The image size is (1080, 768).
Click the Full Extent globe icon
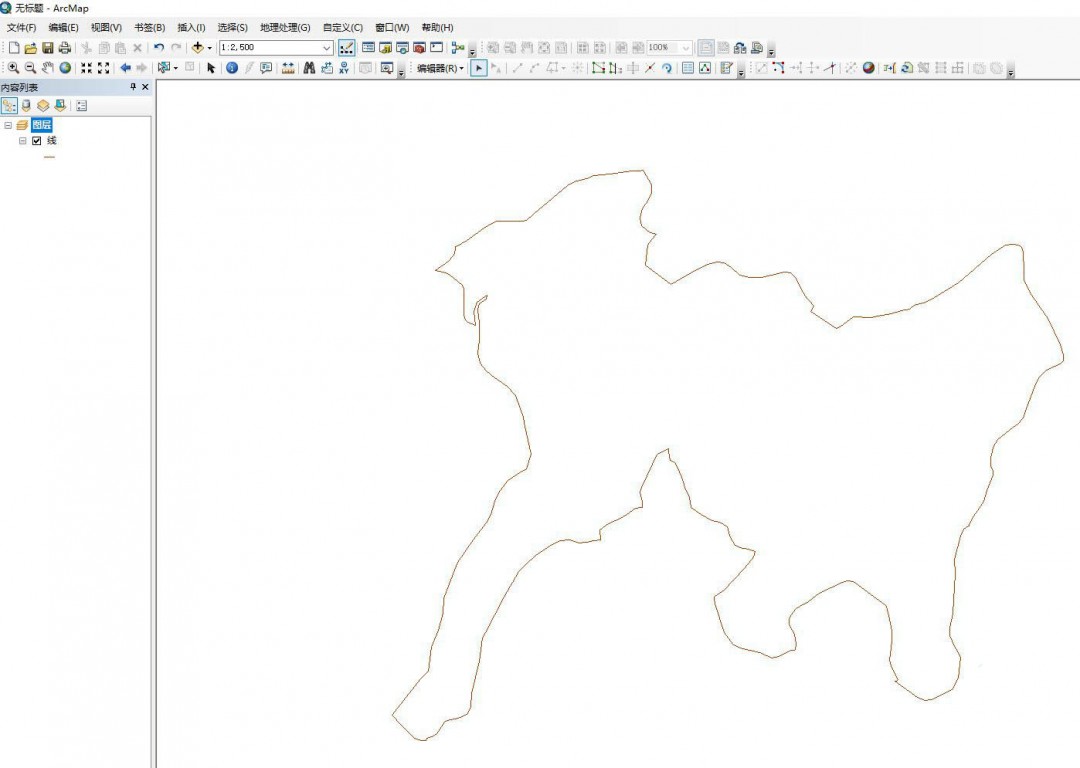click(65, 68)
